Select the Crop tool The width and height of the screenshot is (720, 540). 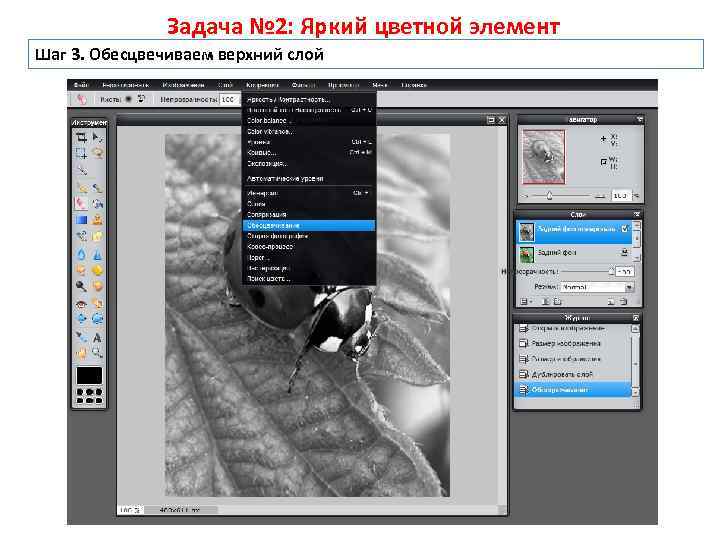click(x=81, y=137)
